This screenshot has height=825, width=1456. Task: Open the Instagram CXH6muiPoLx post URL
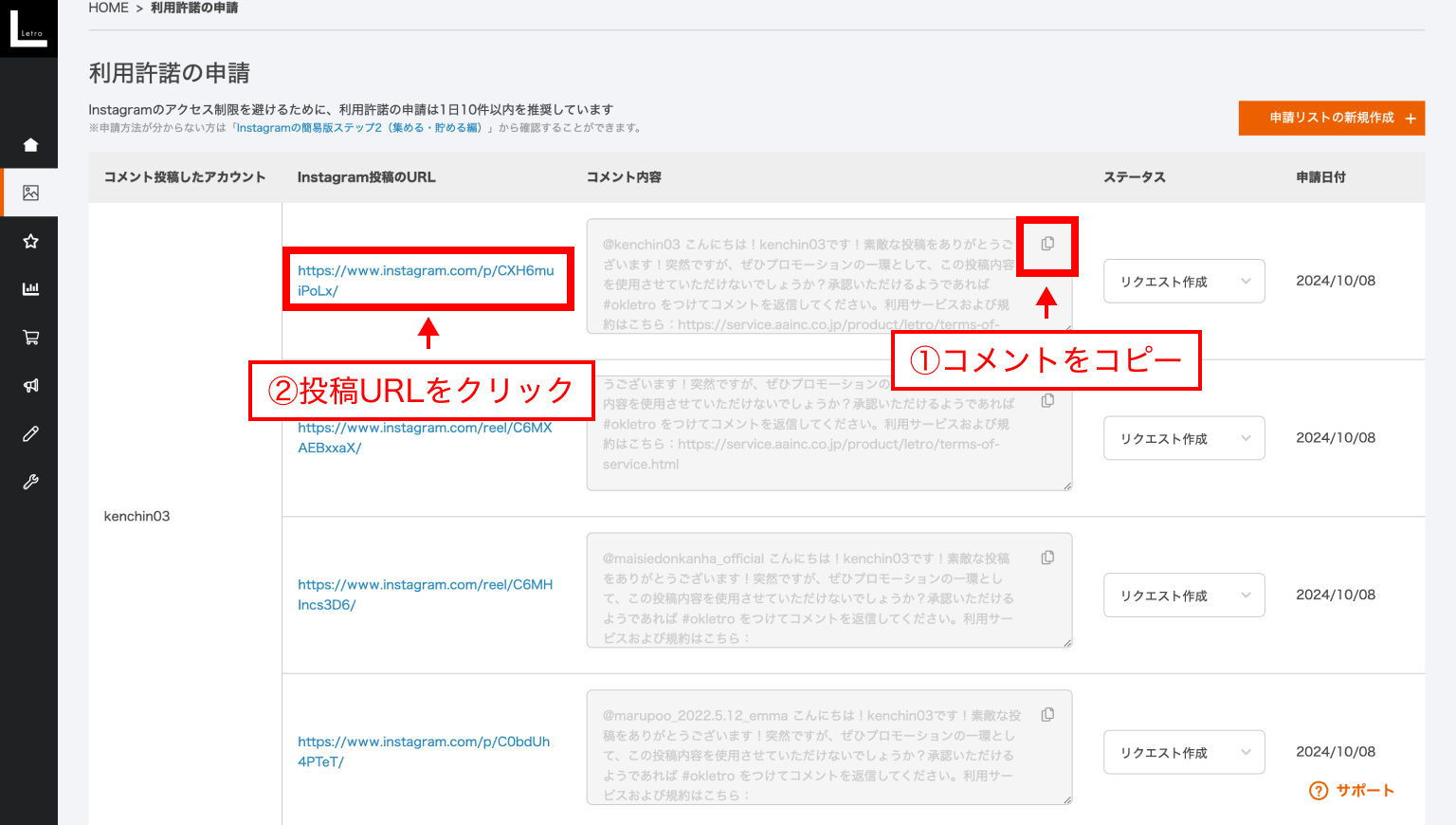[x=426, y=281]
